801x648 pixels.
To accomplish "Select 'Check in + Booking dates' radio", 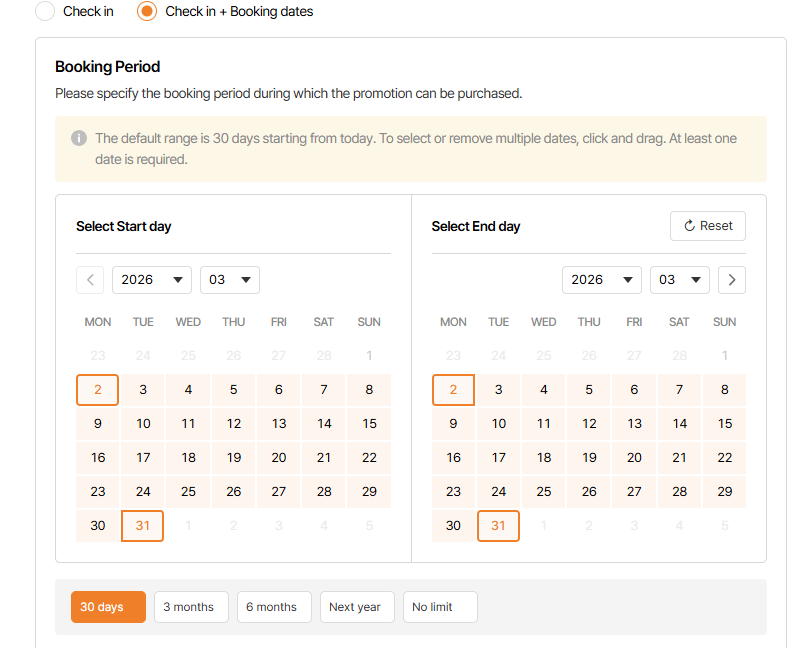I will 147,11.
